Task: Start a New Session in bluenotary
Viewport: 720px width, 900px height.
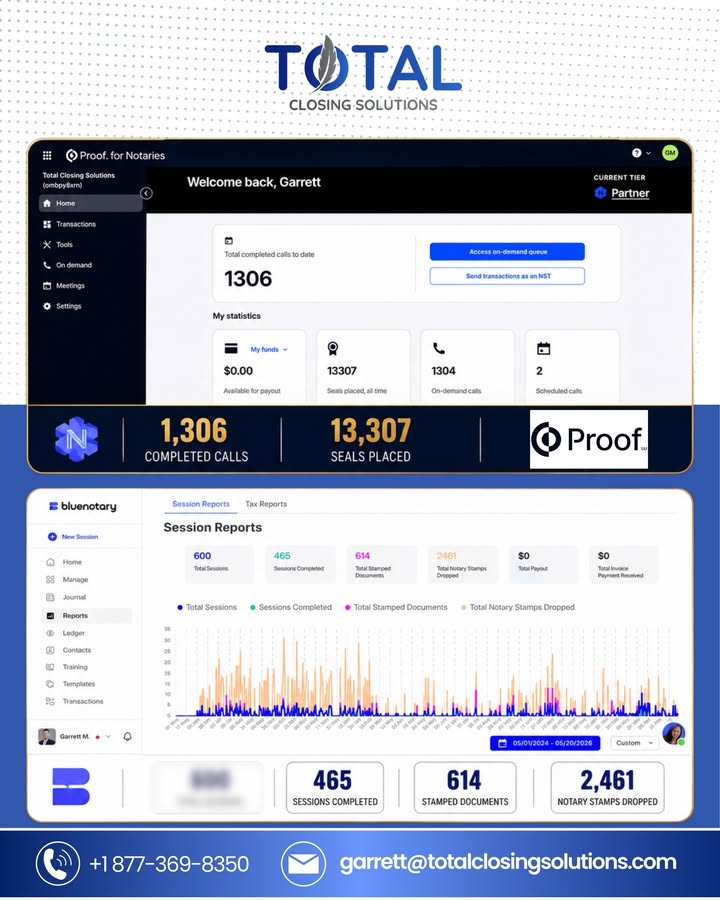Action: [x=73, y=537]
